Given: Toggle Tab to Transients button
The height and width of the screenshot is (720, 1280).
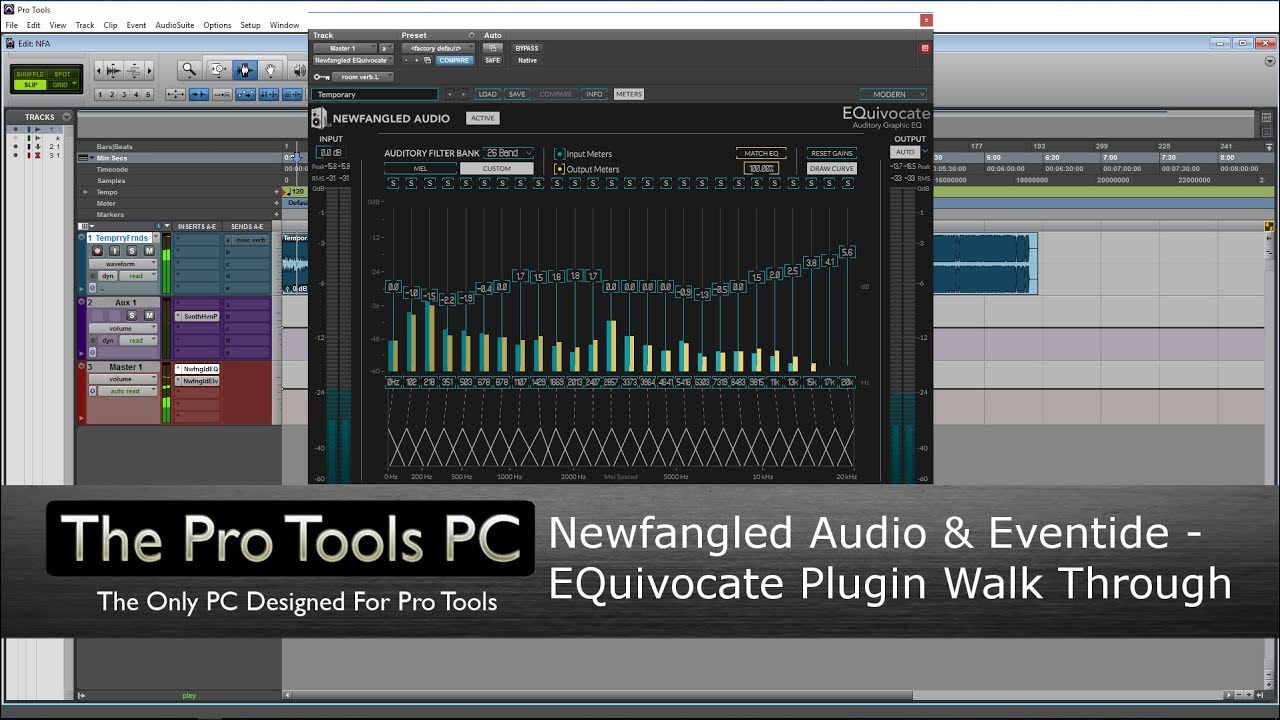Looking at the screenshot, I should 199,94.
